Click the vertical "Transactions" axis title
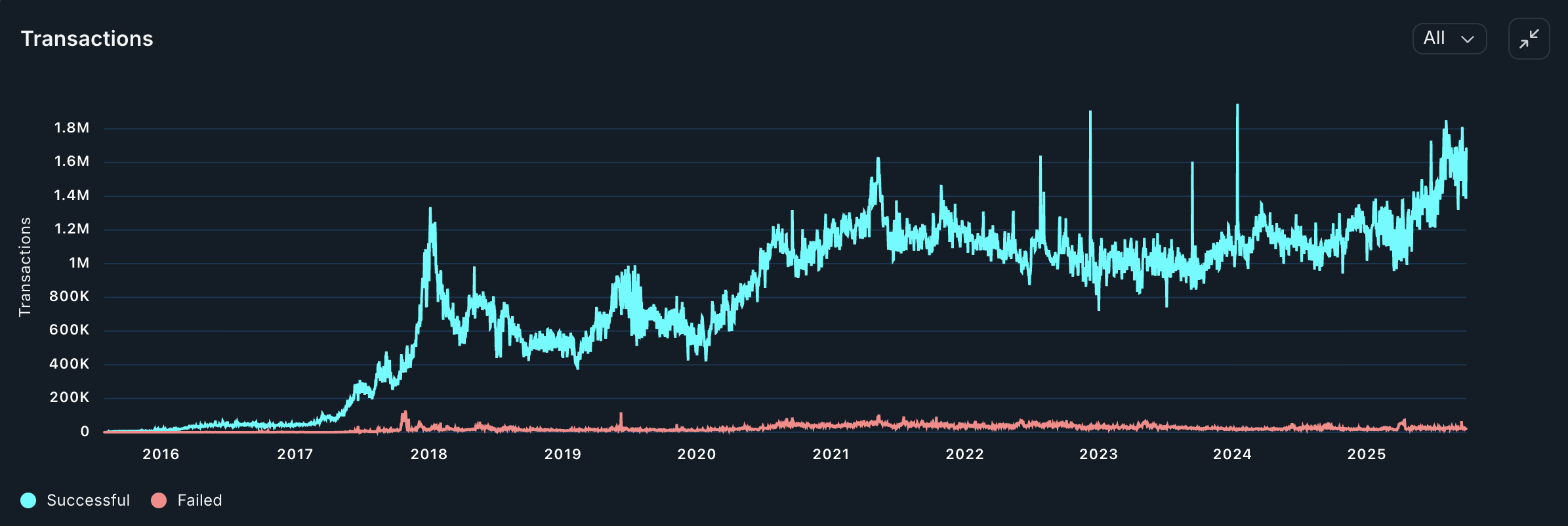1568x526 pixels. (25, 267)
